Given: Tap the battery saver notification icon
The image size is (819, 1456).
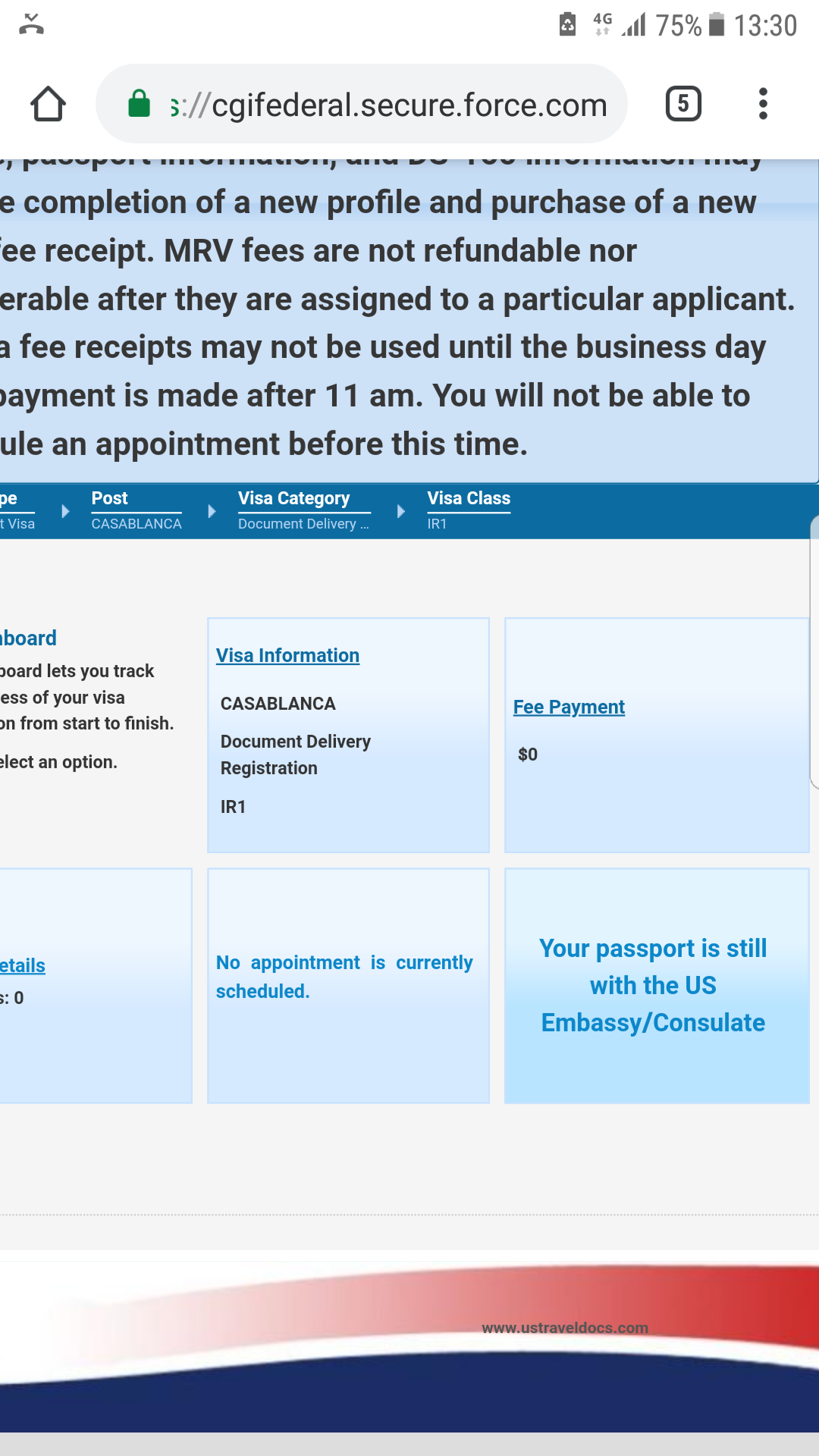Looking at the screenshot, I should [x=567, y=24].
